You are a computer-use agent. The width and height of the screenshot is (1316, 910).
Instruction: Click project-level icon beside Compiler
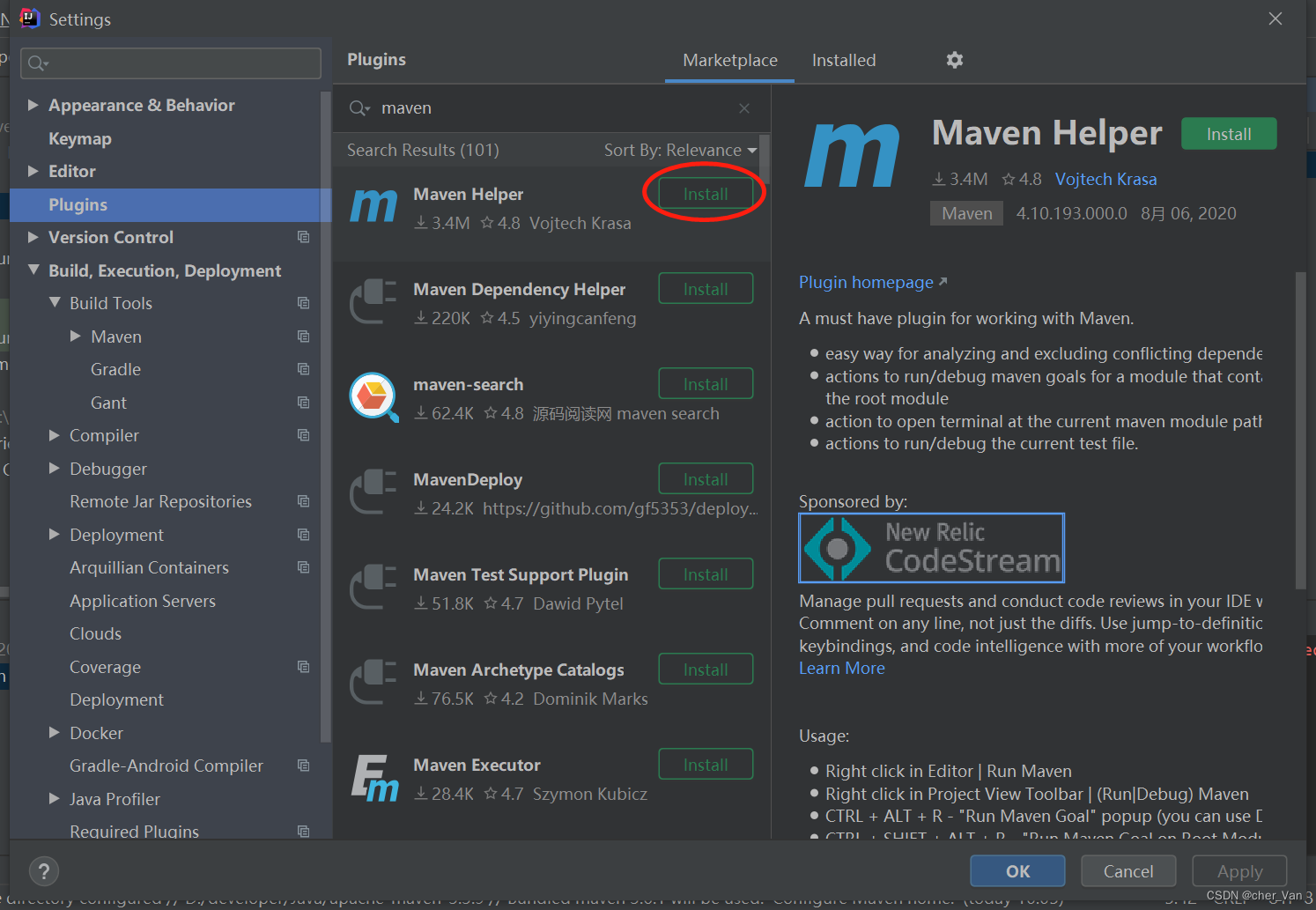click(304, 435)
